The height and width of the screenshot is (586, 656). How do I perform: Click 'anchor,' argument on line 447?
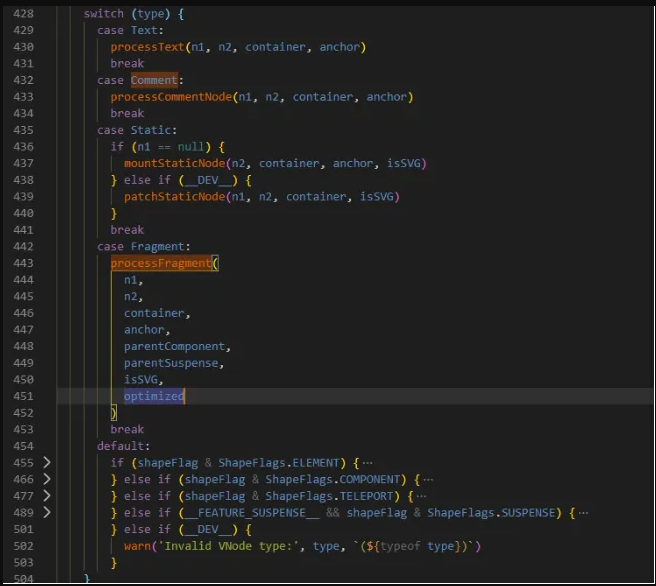click(147, 330)
